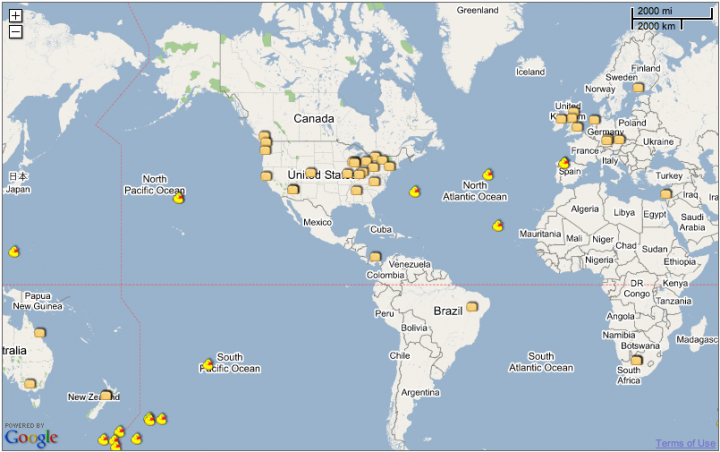
Task: Select the duck in North Pacific Ocean
Action: pyautogui.click(x=179, y=198)
